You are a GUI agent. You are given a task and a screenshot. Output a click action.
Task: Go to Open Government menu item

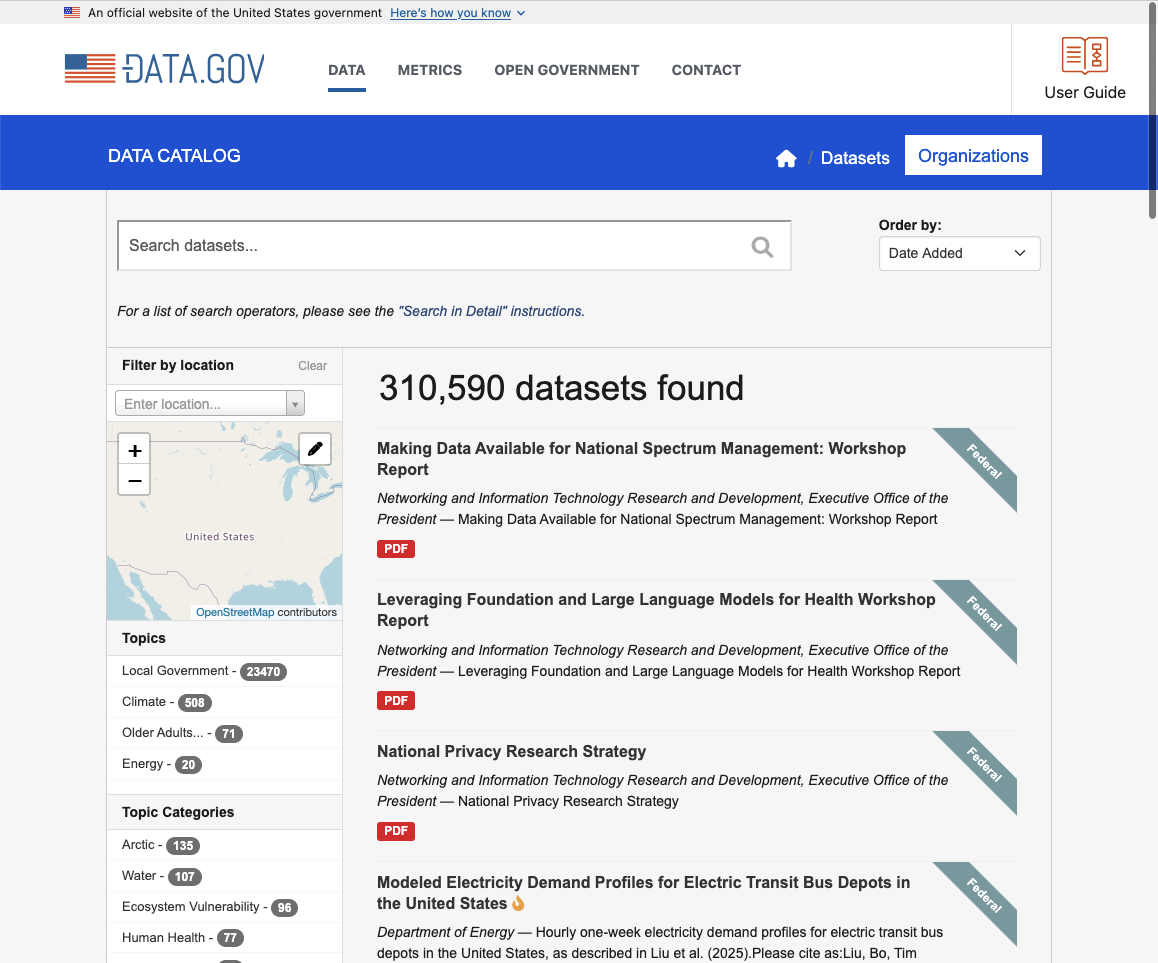coord(566,70)
